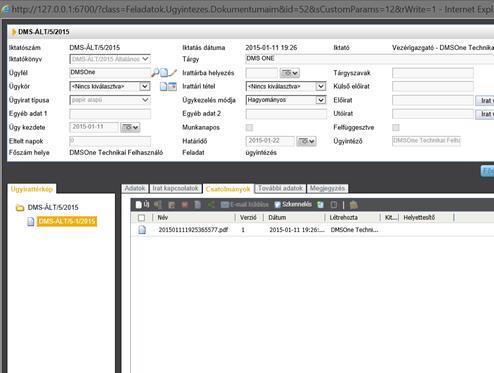Switch to the Ügyirattérkép tab

click(32, 189)
